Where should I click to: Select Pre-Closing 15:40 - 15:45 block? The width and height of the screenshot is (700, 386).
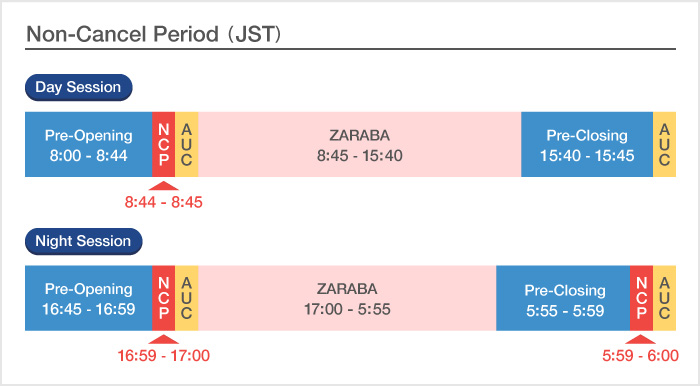(587, 145)
